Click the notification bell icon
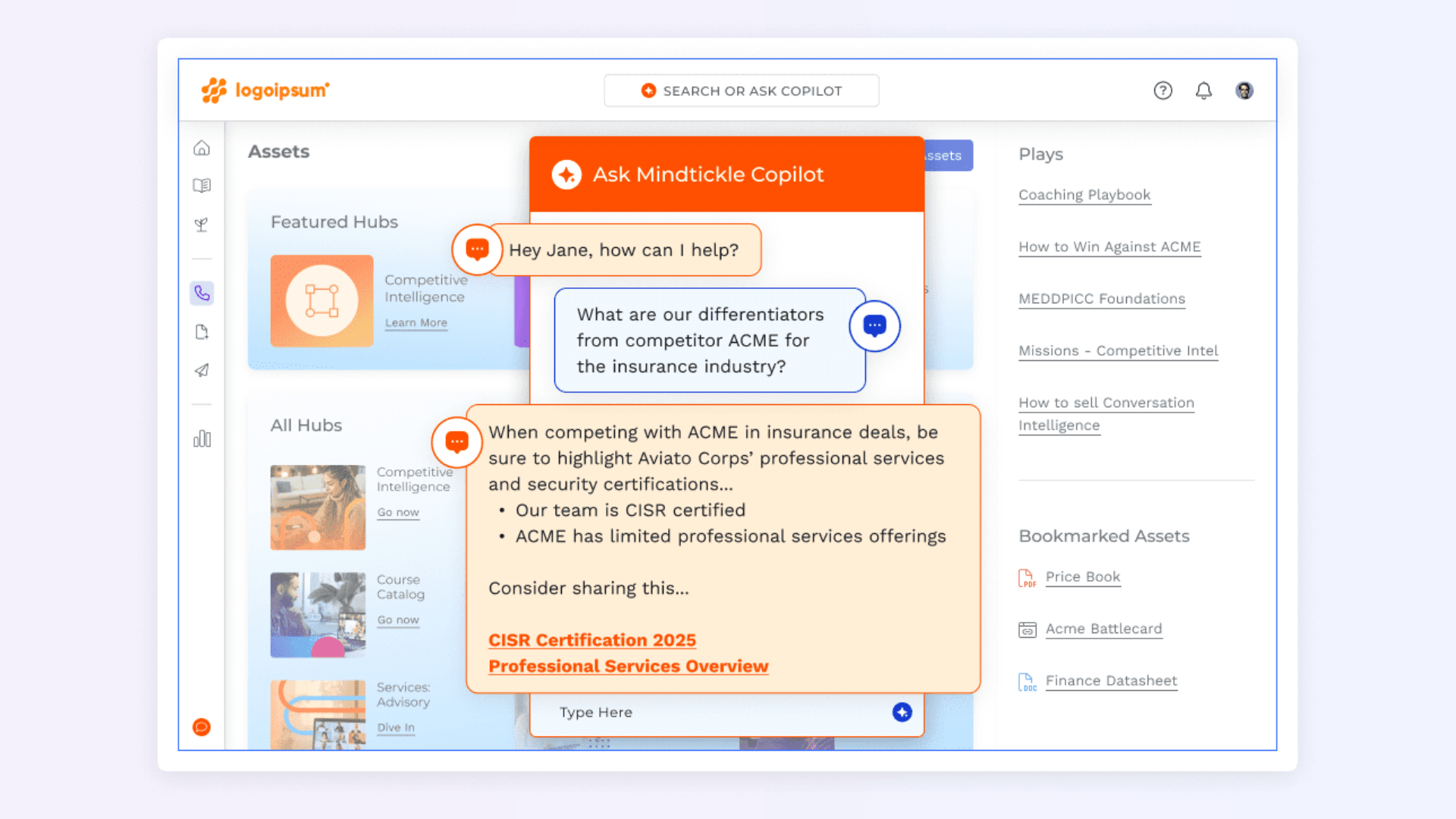 1203,91
